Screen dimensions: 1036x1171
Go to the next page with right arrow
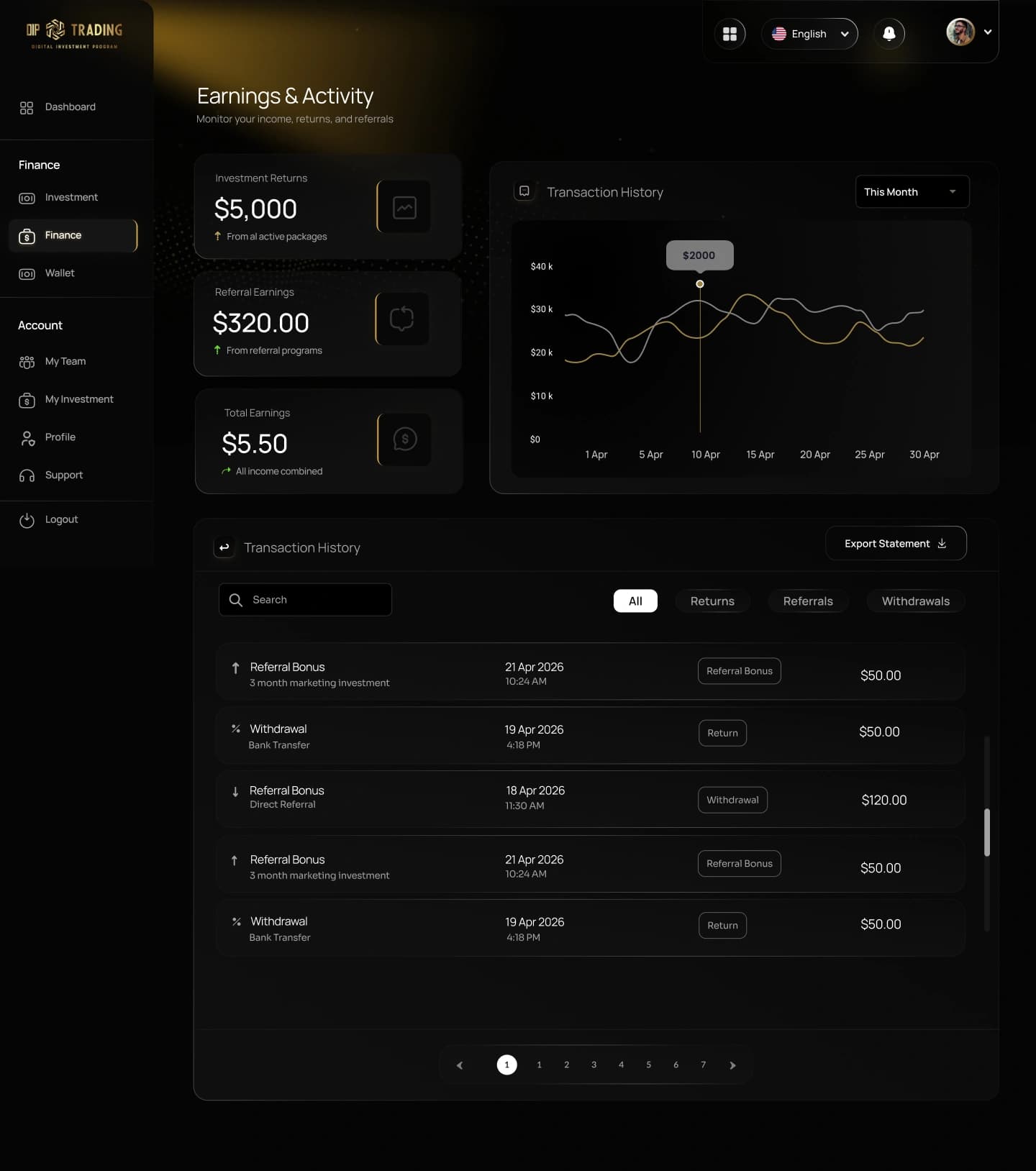point(732,1065)
